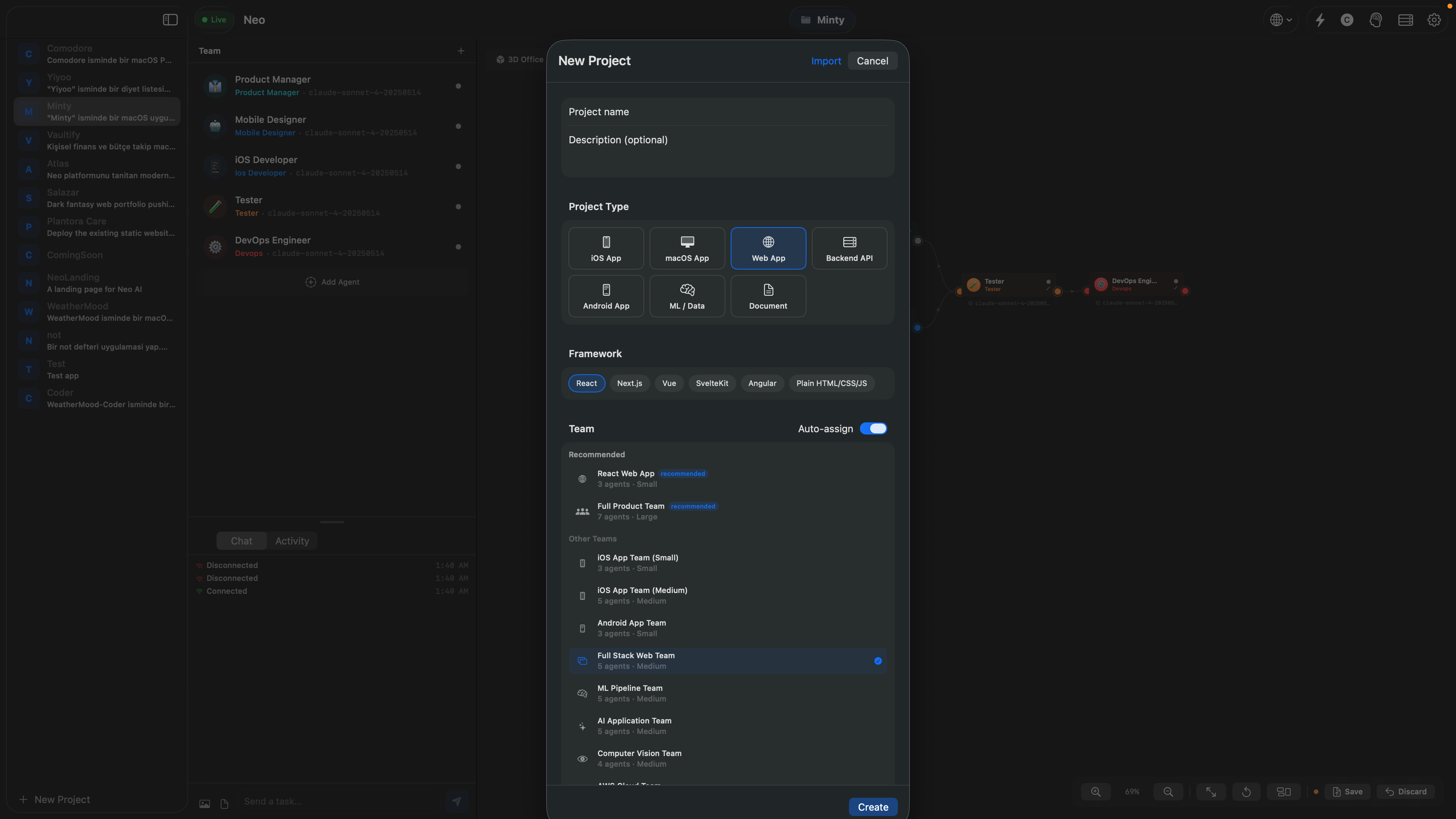This screenshot has width=1456, height=819.
Task: Choose the Angular framework chip
Action: (x=763, y=383)
